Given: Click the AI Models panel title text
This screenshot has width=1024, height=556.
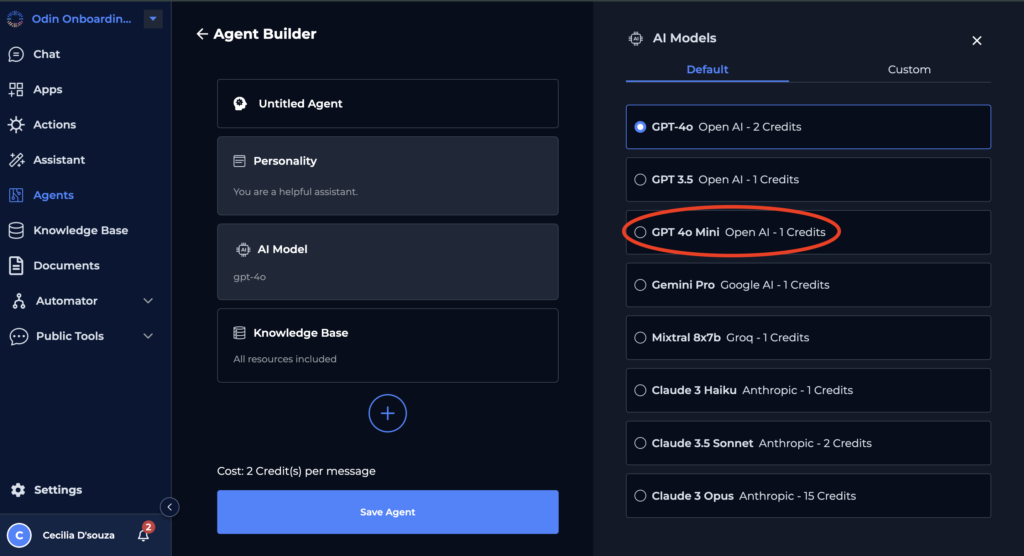Looking at the screenshot, I should [684, 39].
